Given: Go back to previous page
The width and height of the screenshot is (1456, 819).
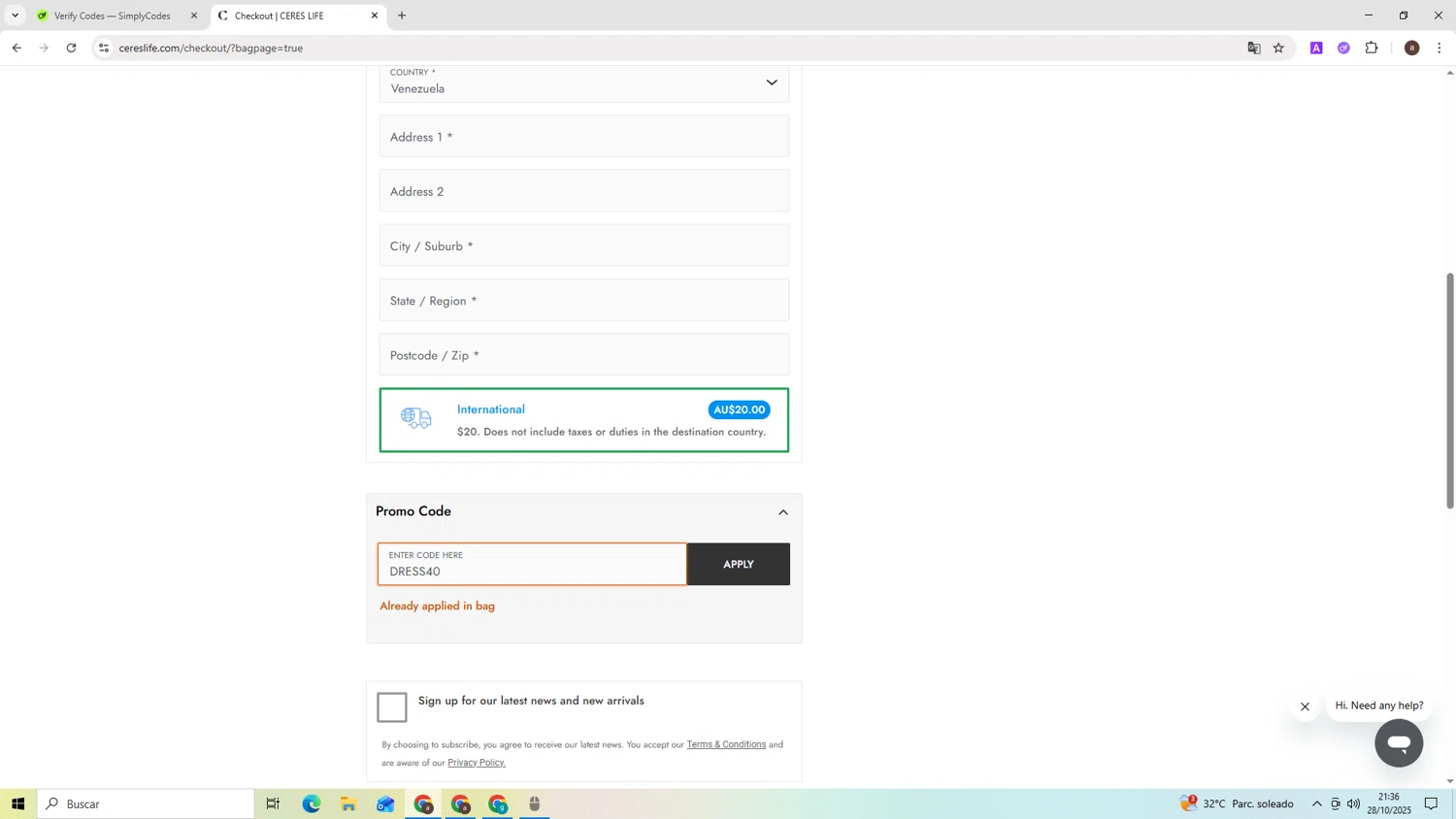Looking at the screenshot, I should click(x=17, y=48).
